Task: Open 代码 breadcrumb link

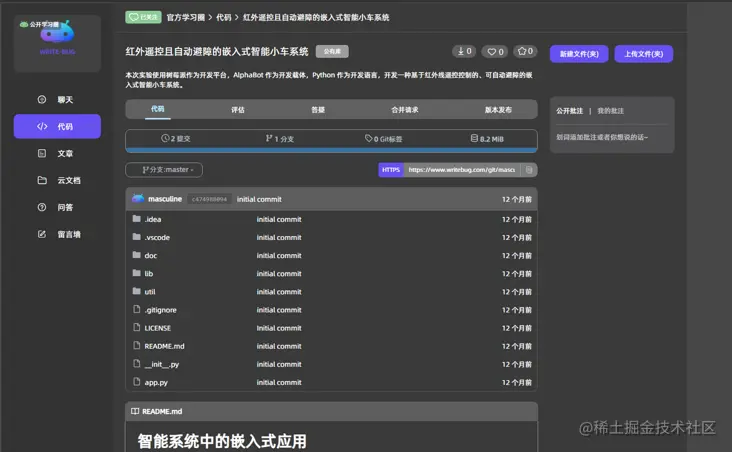Action: pos(224,17)
